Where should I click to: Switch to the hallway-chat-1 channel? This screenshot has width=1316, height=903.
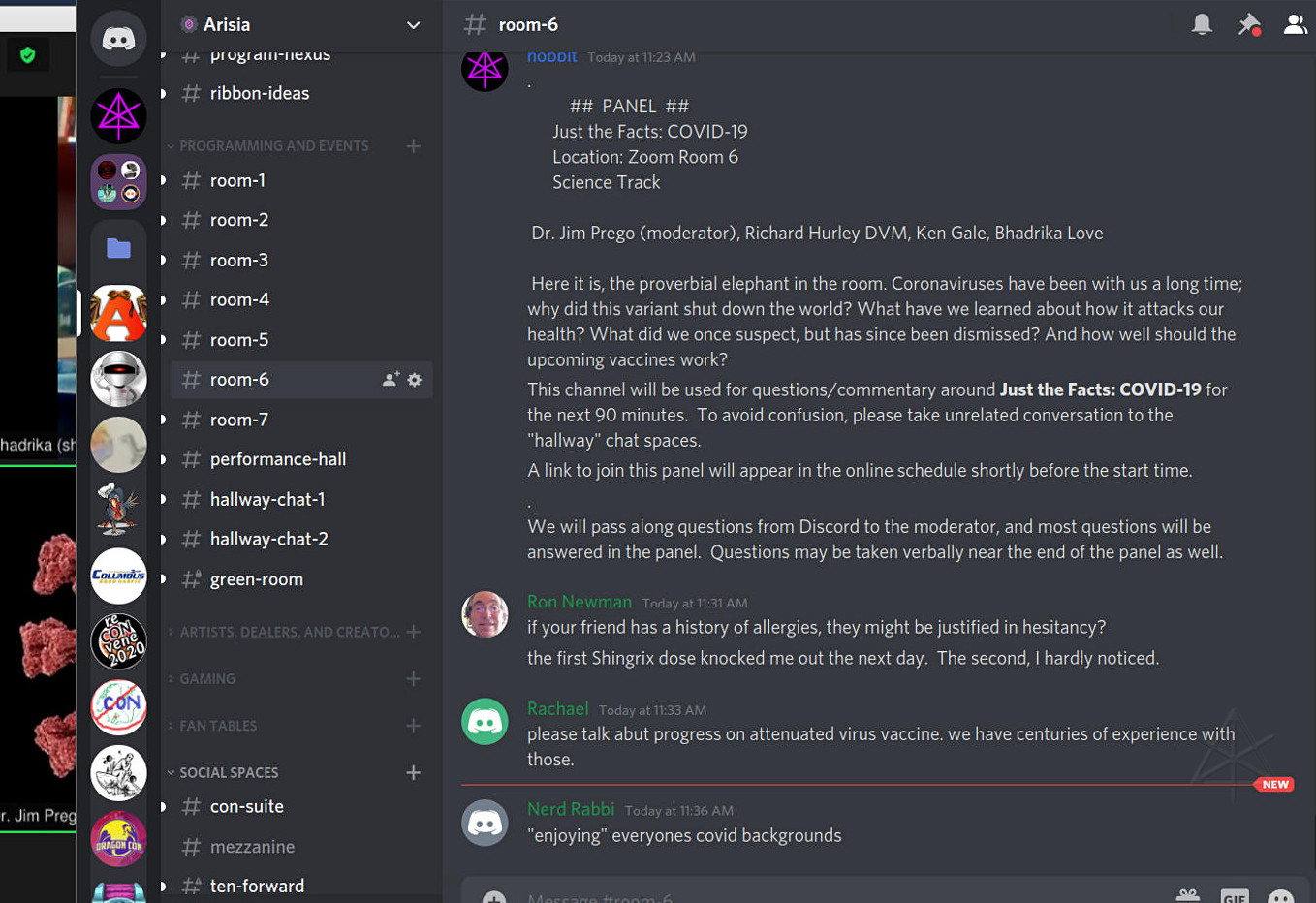(x=267, y=499)
